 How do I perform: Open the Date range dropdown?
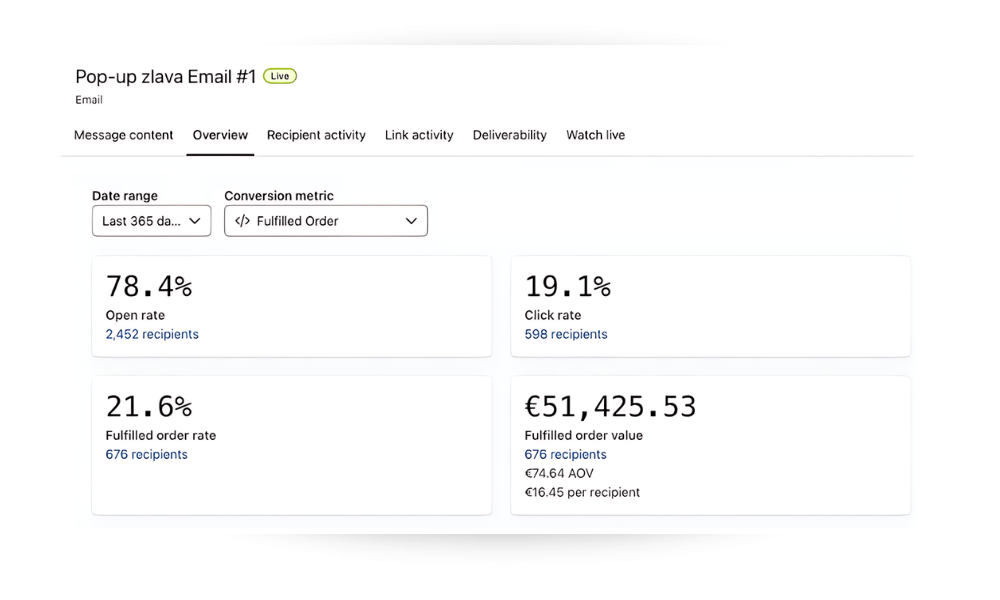tap(151, 221)
